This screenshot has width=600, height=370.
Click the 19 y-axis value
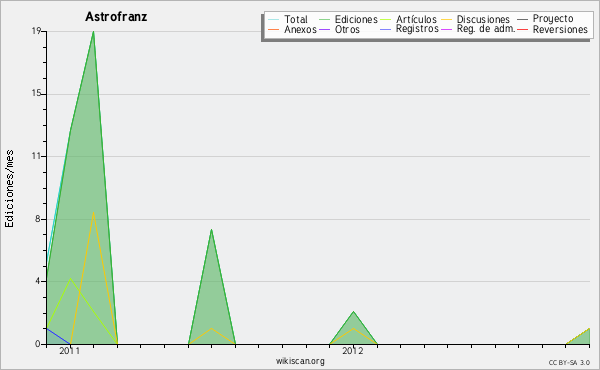point(36,31)
